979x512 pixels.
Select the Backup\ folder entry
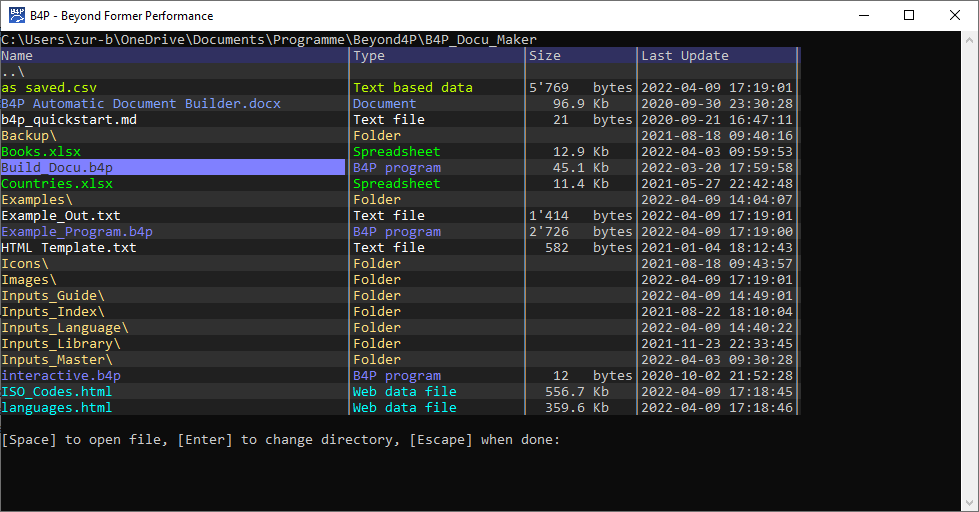click(29, 135)
